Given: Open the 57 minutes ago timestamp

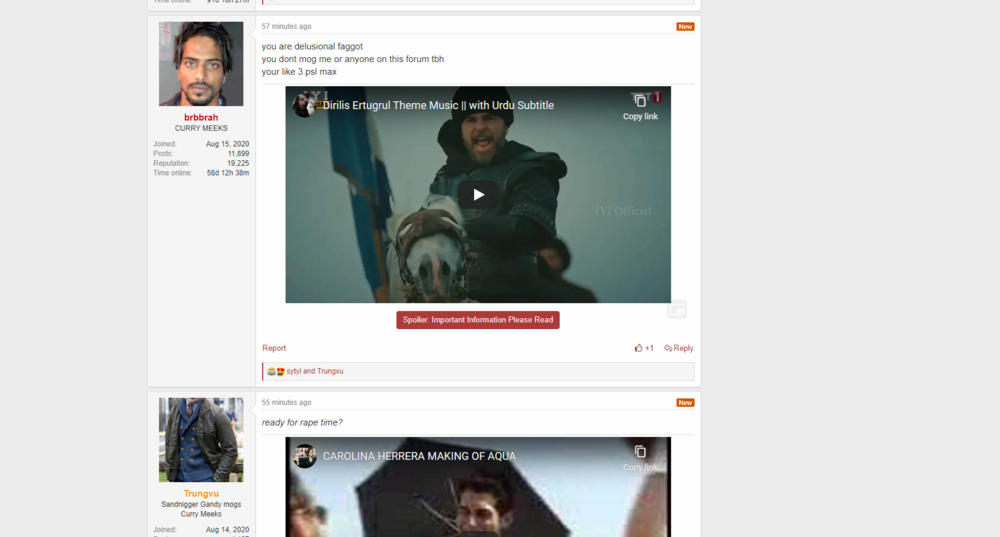Looking at the screenshot, I should point(286,26).
